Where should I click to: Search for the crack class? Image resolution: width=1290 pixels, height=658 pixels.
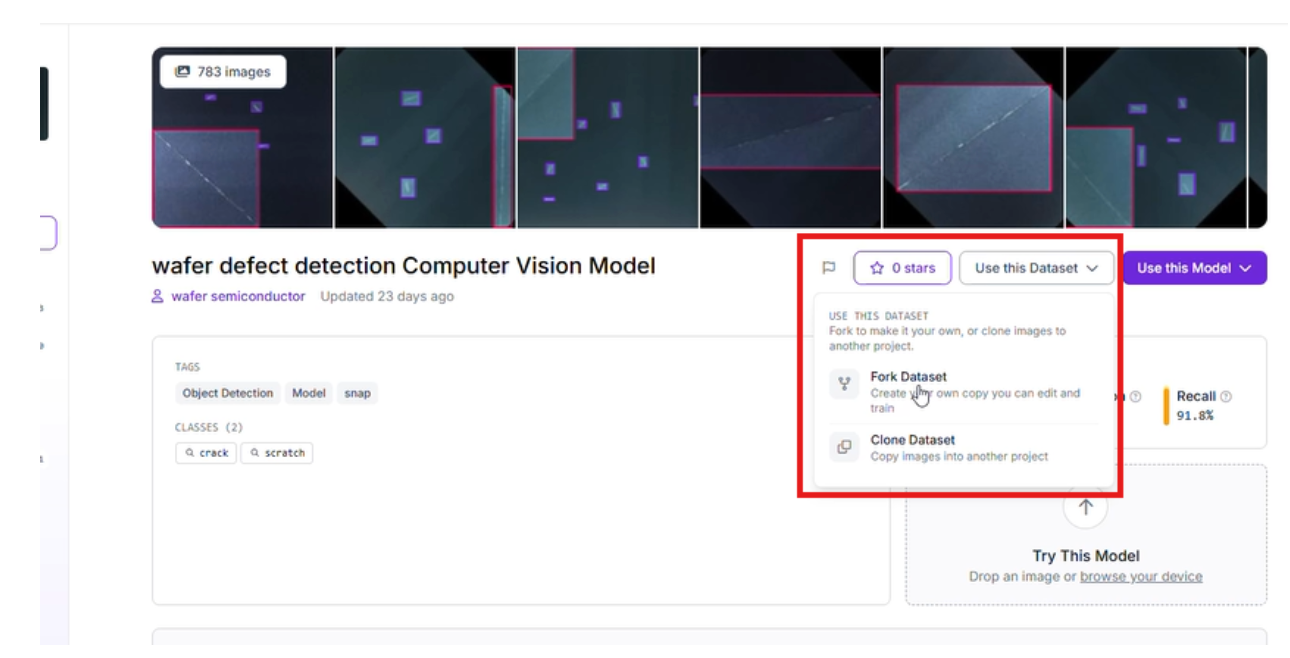[206, 453]
